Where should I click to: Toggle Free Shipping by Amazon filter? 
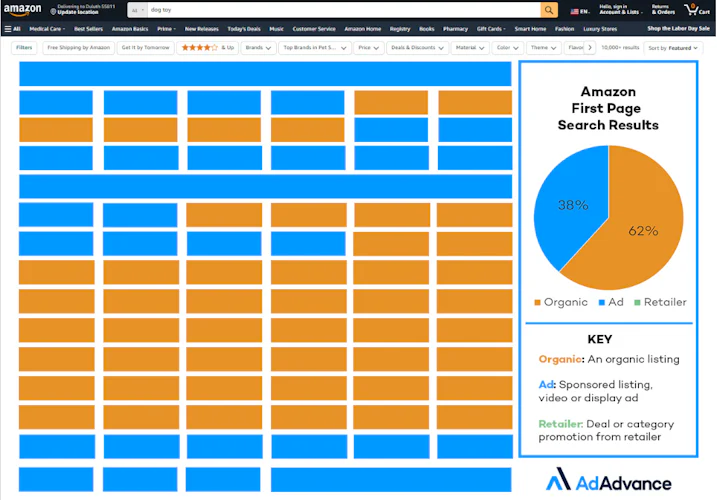pos(79,48)
